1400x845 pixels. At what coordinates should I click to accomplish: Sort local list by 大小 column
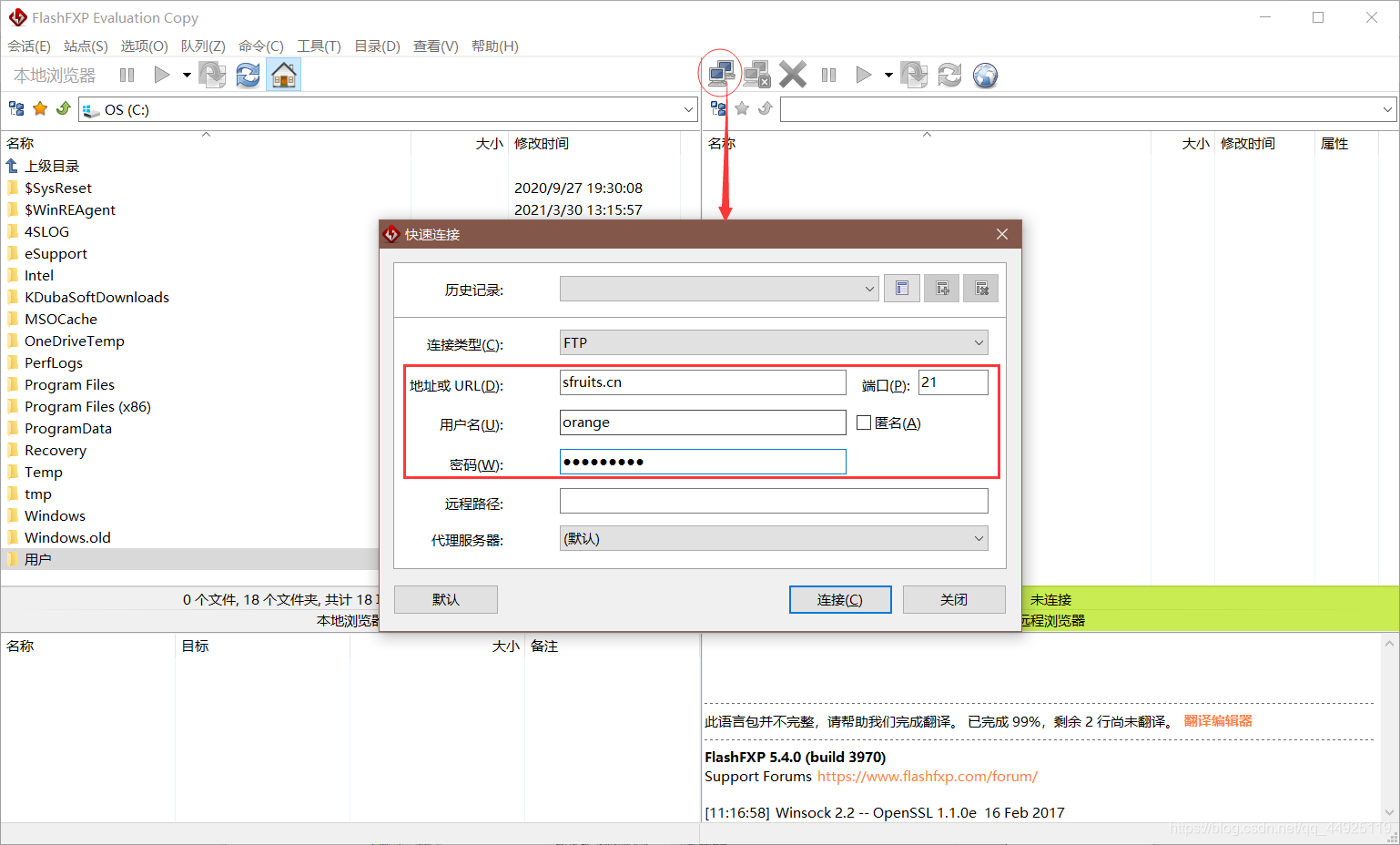[489, 143]
